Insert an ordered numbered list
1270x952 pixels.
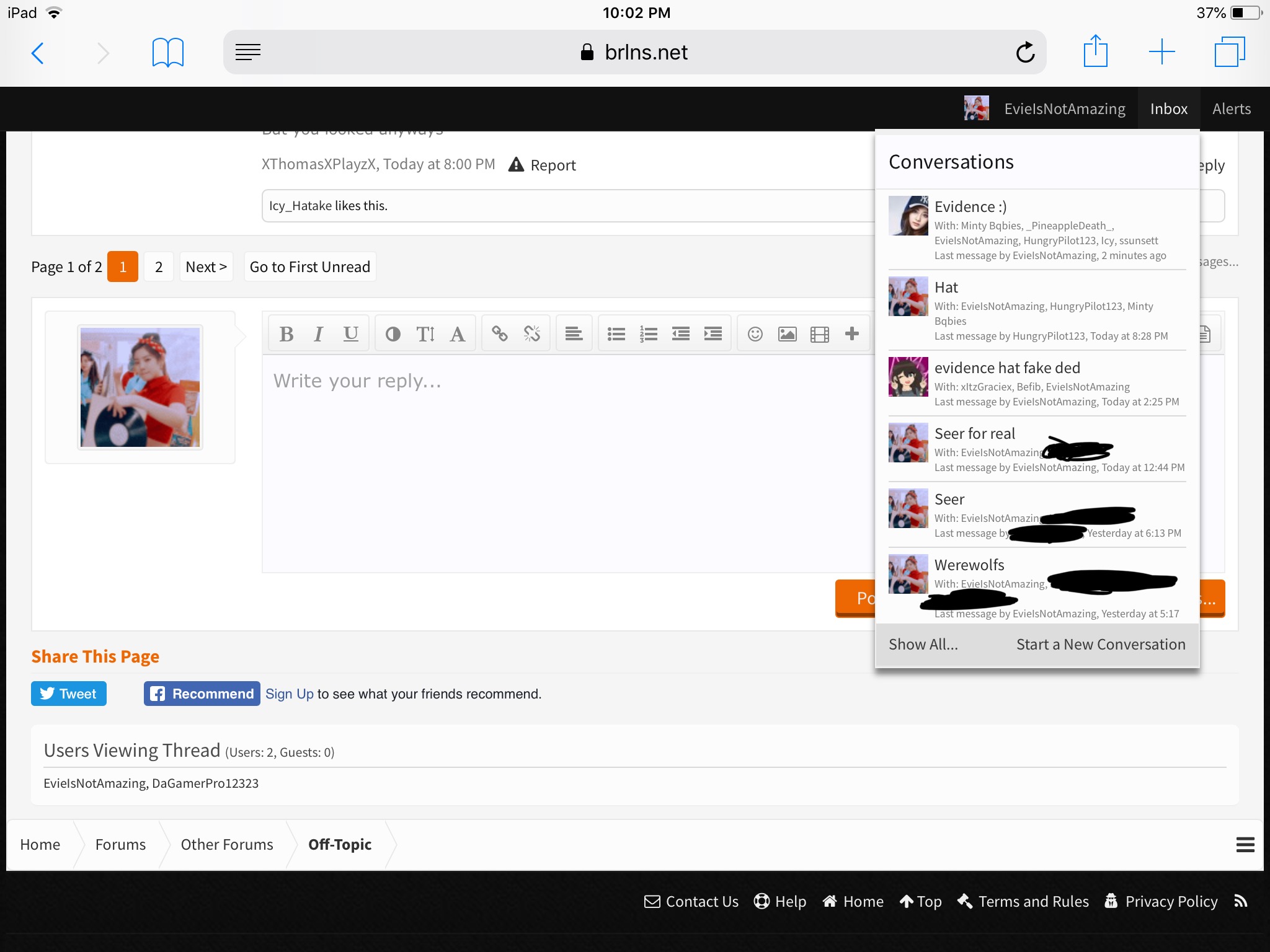click(x=649, y=334)
